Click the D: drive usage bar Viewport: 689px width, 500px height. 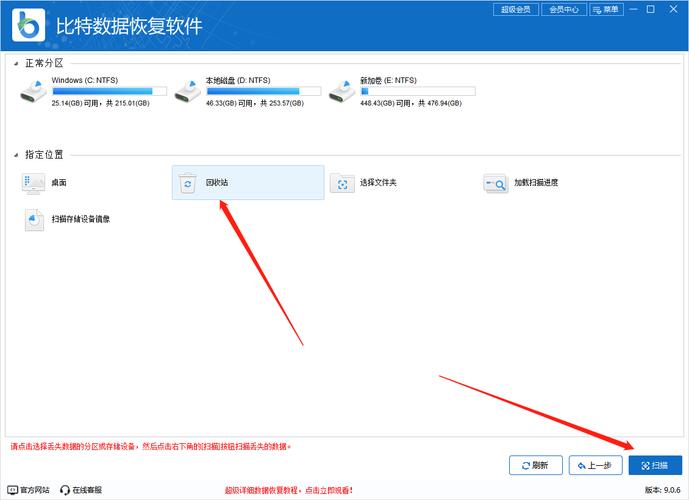(264, 91)
